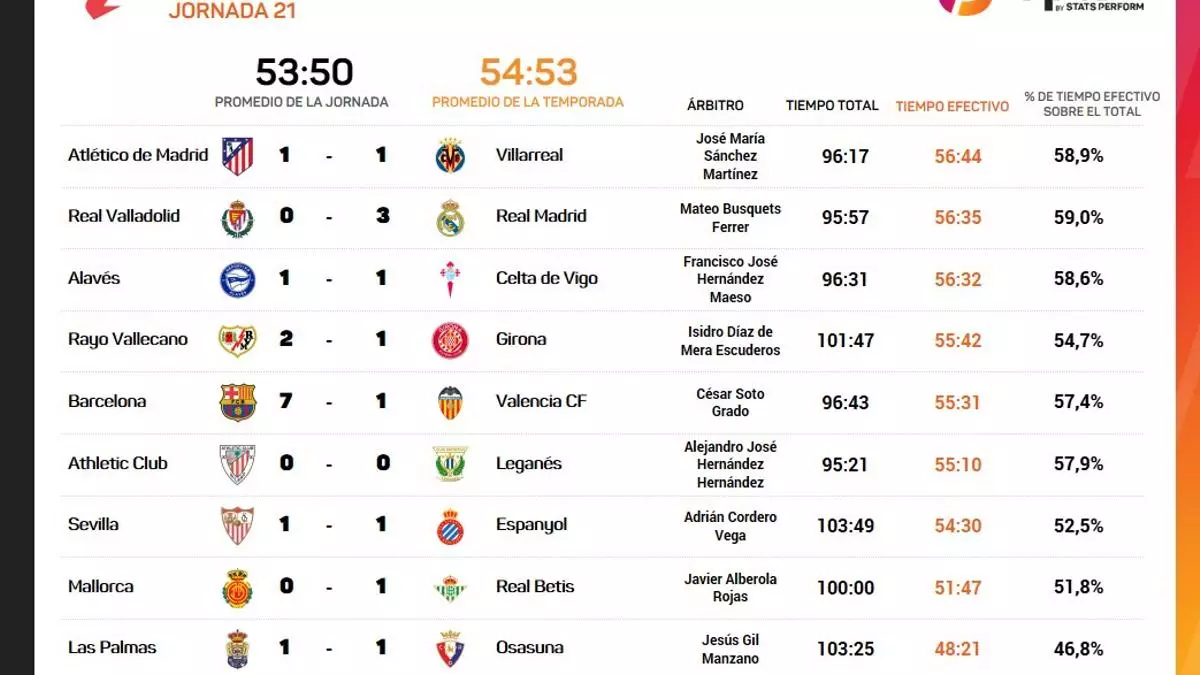Select the Barcelona club crest

(x=238, y=402)
